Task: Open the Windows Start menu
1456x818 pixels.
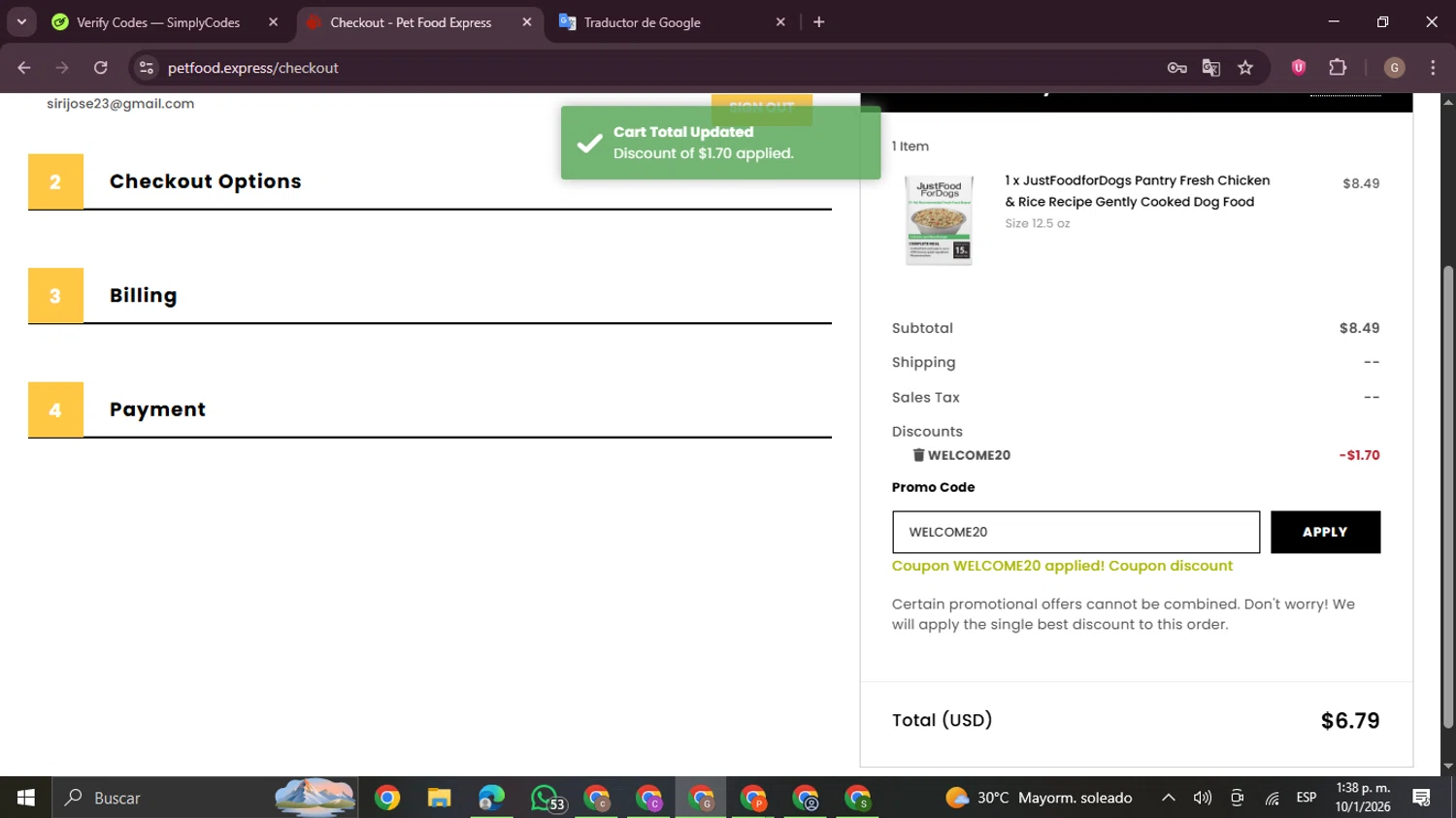Action: [x=26, y=798]
